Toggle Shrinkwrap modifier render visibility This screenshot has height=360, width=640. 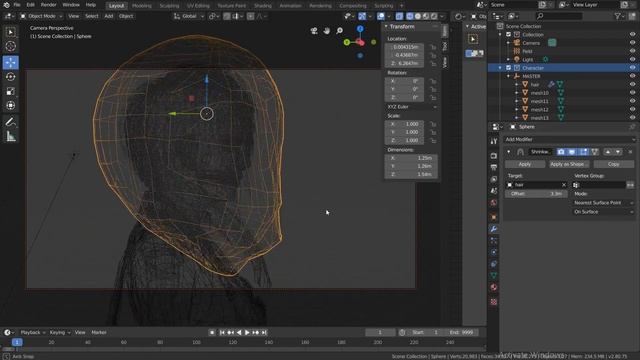[561, 152]
